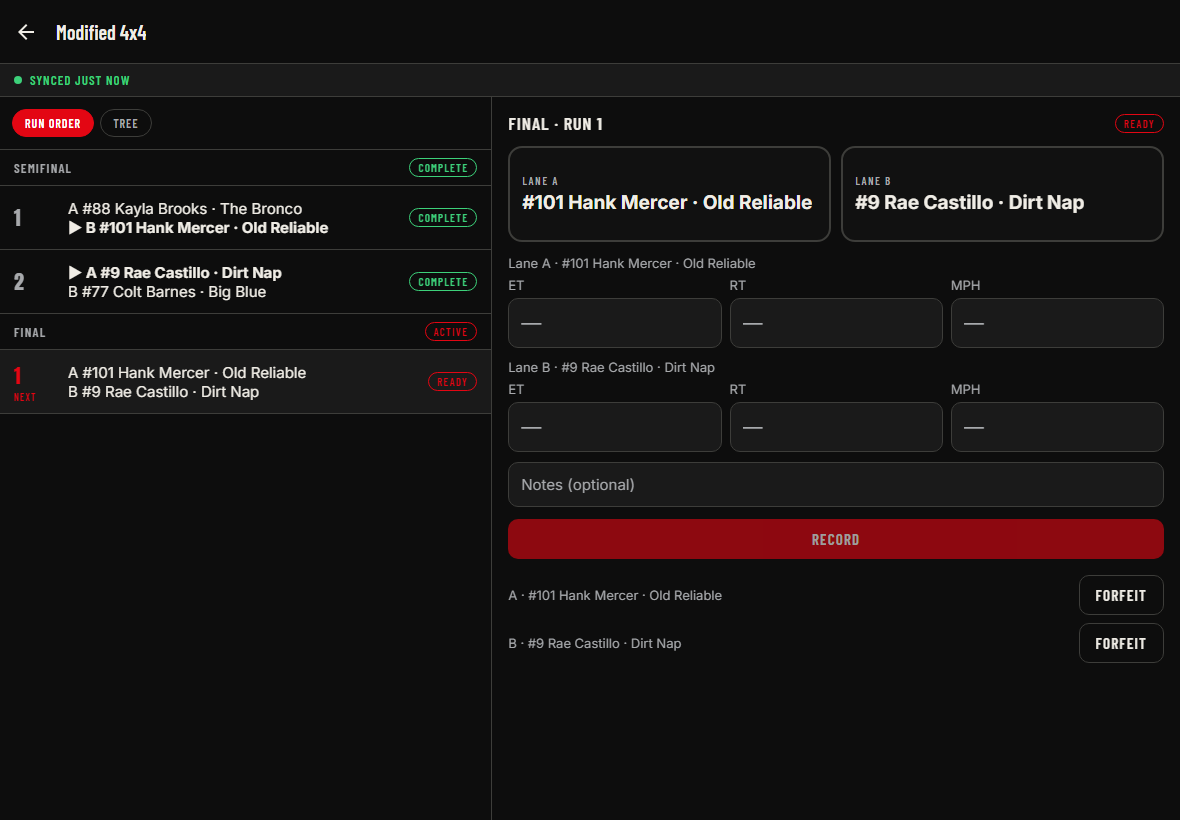Click 'B · #9 Rae Castillo · Dirt Nap' forfeit label
Viewport: 1180px width, 820px height.
point(595,643)
